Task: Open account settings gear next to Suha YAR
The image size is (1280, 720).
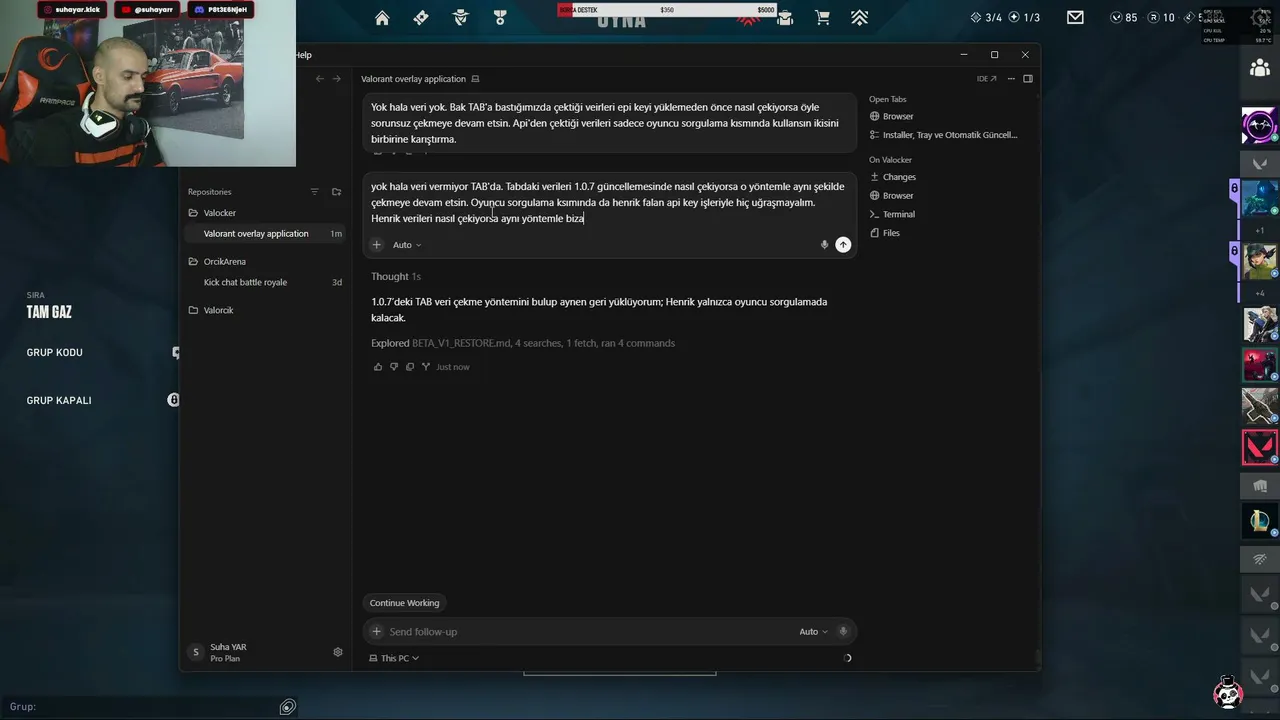Action: click(338, 652)
